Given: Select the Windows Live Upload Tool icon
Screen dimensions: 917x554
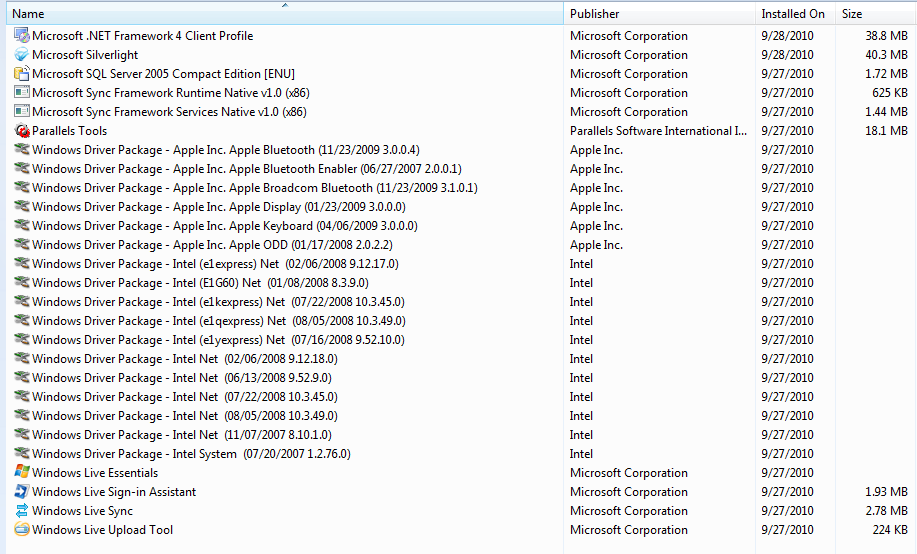Looking at the screenshot, I should pos(22,529).
